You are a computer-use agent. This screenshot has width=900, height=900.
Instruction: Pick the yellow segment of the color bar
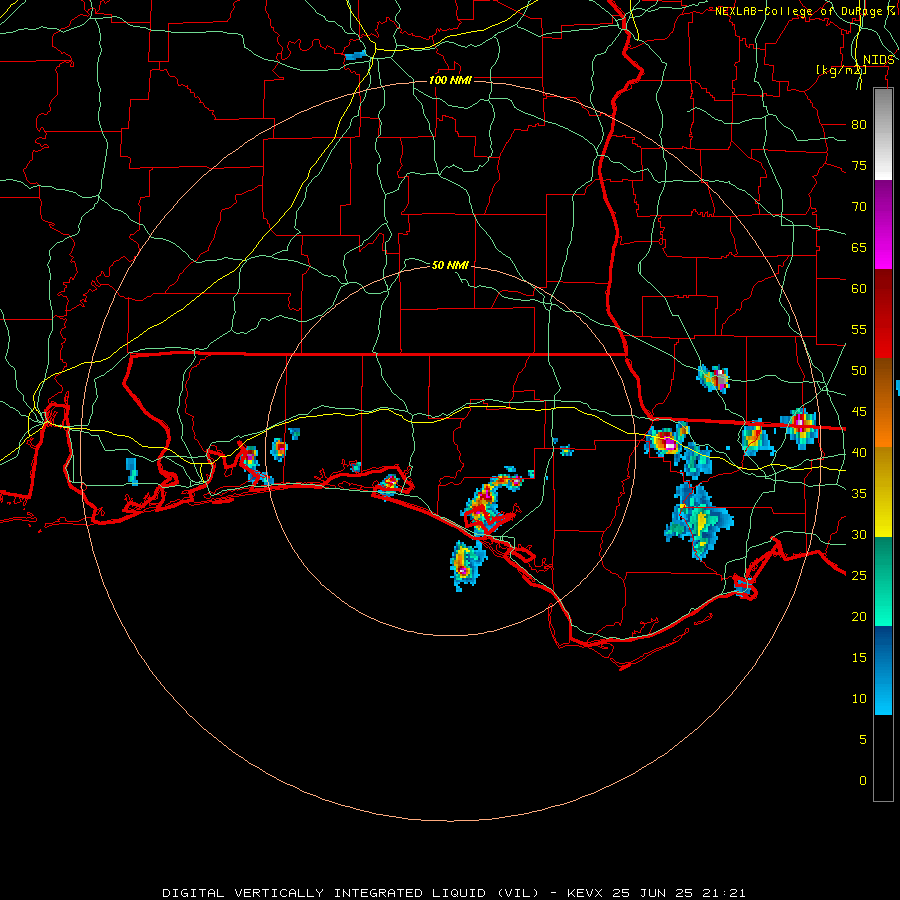tap(883, 492)
